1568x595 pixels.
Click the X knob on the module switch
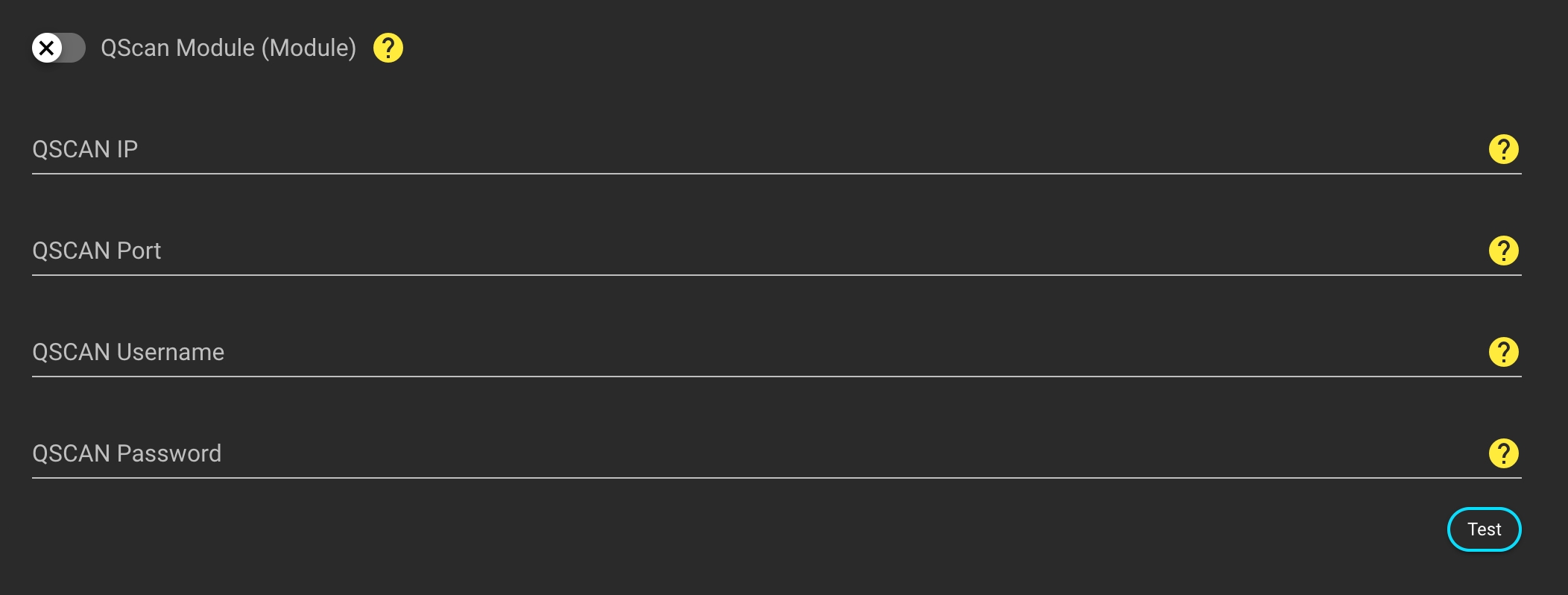(46, 48)
